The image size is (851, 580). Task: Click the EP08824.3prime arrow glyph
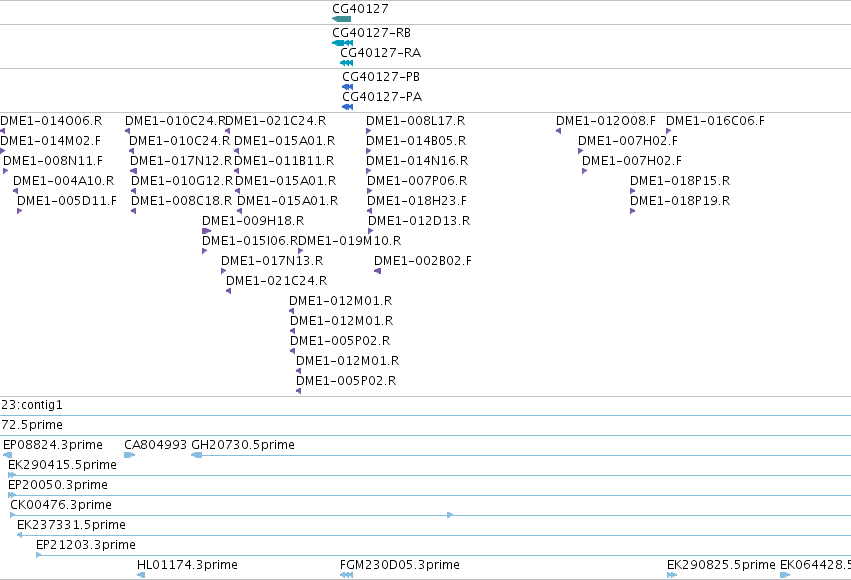(x=8, y=455)
